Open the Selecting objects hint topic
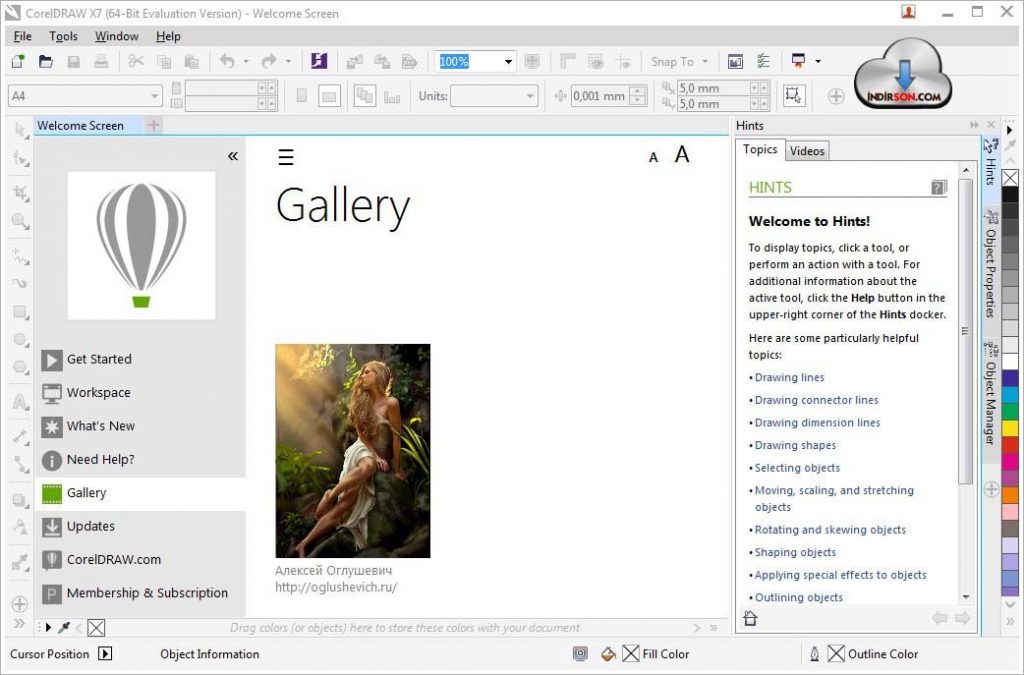The width and height of the screenshot is (1024, 675). tap(797, 468)
